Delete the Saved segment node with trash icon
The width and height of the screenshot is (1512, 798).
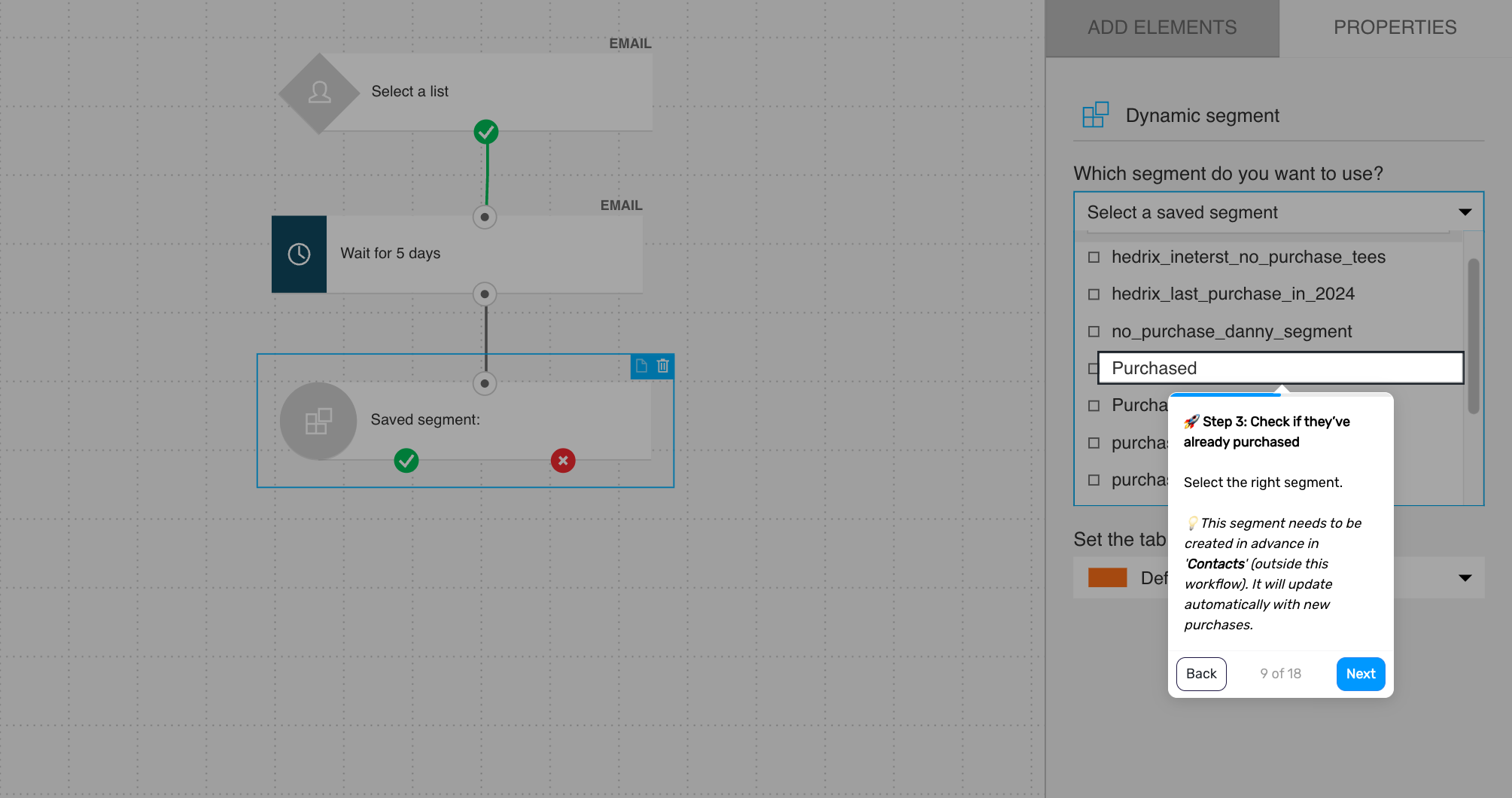coord(663,366)
